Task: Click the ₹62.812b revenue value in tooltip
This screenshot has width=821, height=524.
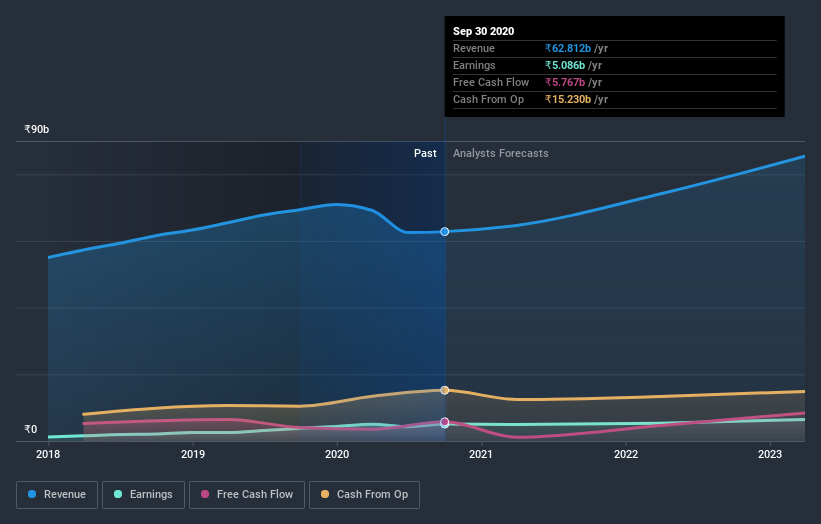Action: click(x=568, y=48)
